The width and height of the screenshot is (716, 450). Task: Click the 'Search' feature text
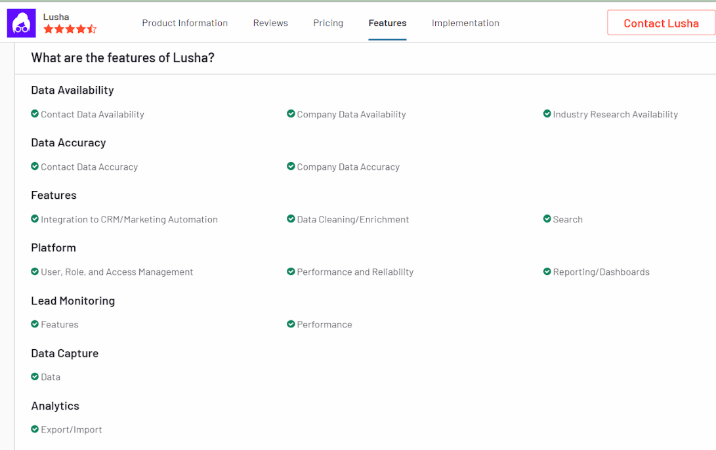tap(568, 219)
